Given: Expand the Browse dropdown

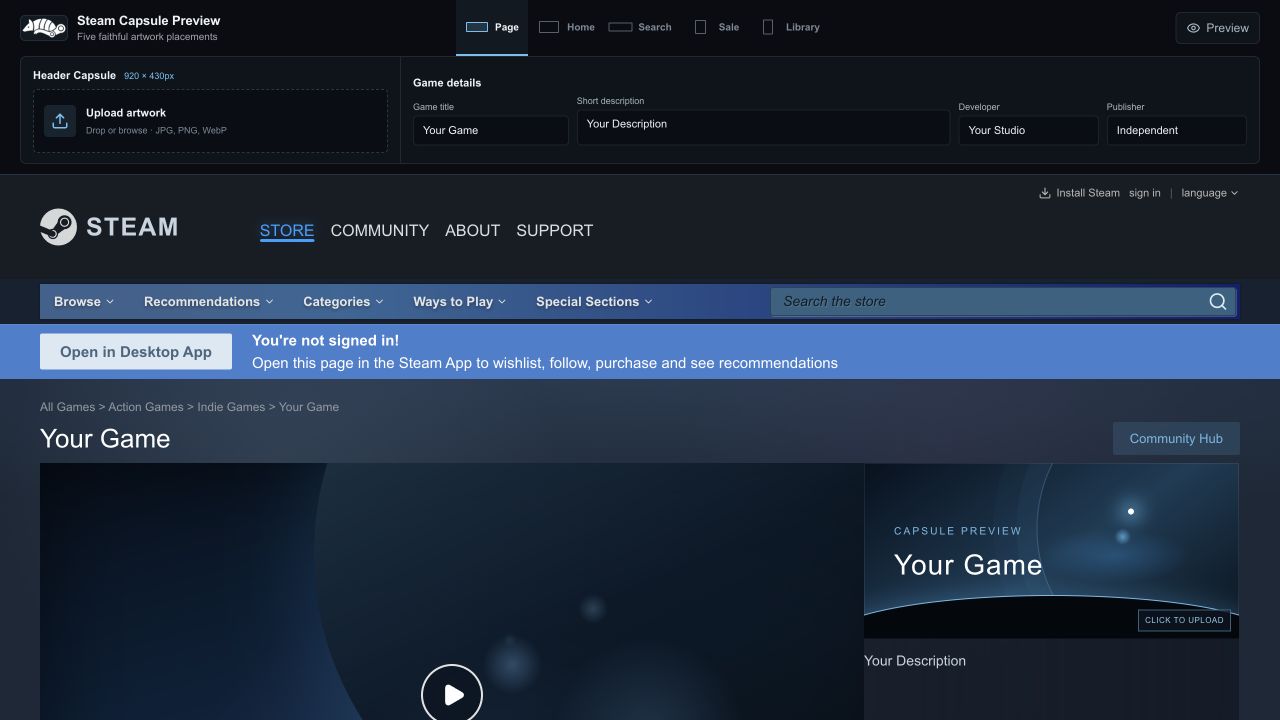Looking at the screenshot, I should 84,301.
